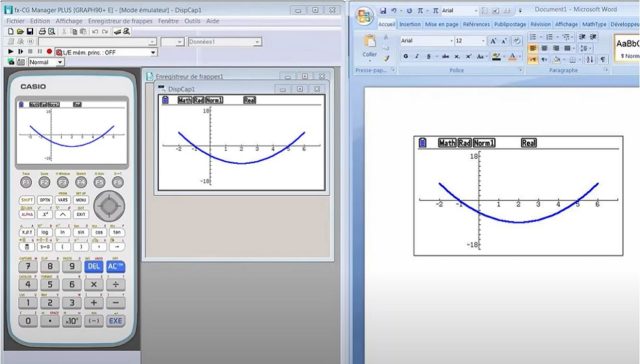Save the Word document from Quick Access toolbar
Viewport: 640px width, 364px height.
pos(383,11)
